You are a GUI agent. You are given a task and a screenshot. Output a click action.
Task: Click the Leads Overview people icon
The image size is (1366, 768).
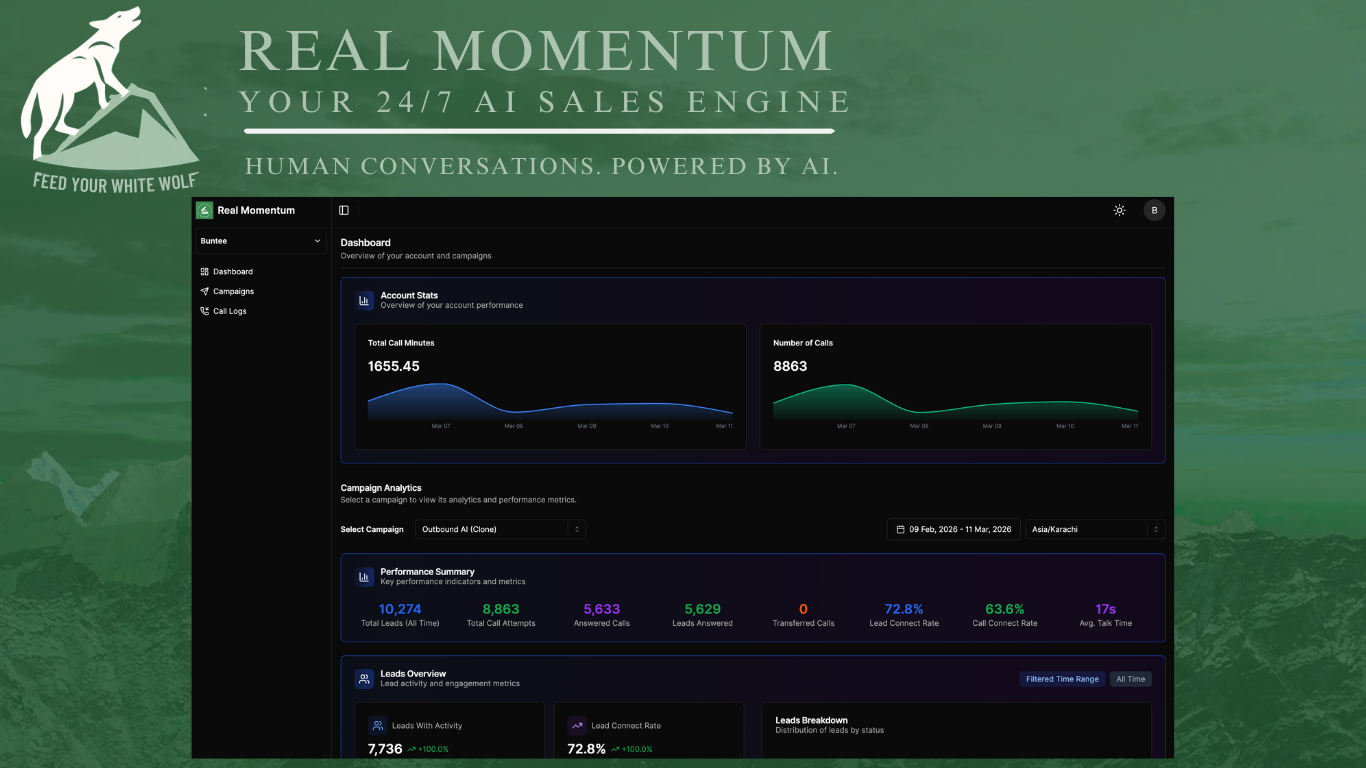[x=364, y=678]
